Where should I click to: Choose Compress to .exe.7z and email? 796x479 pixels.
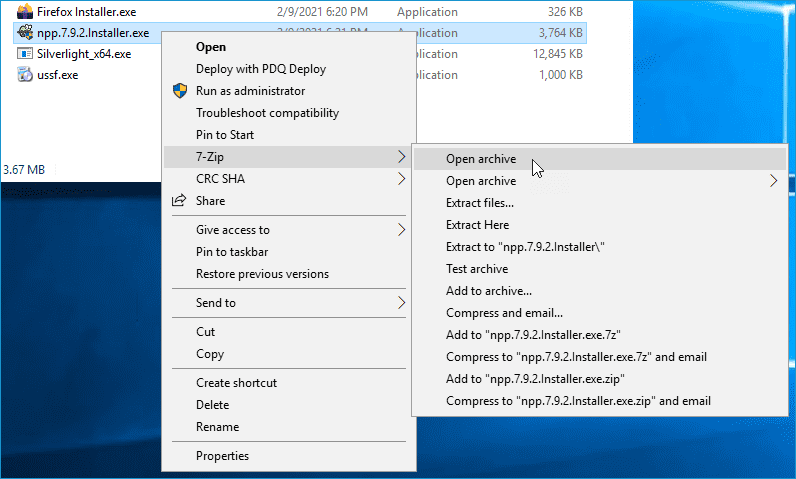pos(576,357)
